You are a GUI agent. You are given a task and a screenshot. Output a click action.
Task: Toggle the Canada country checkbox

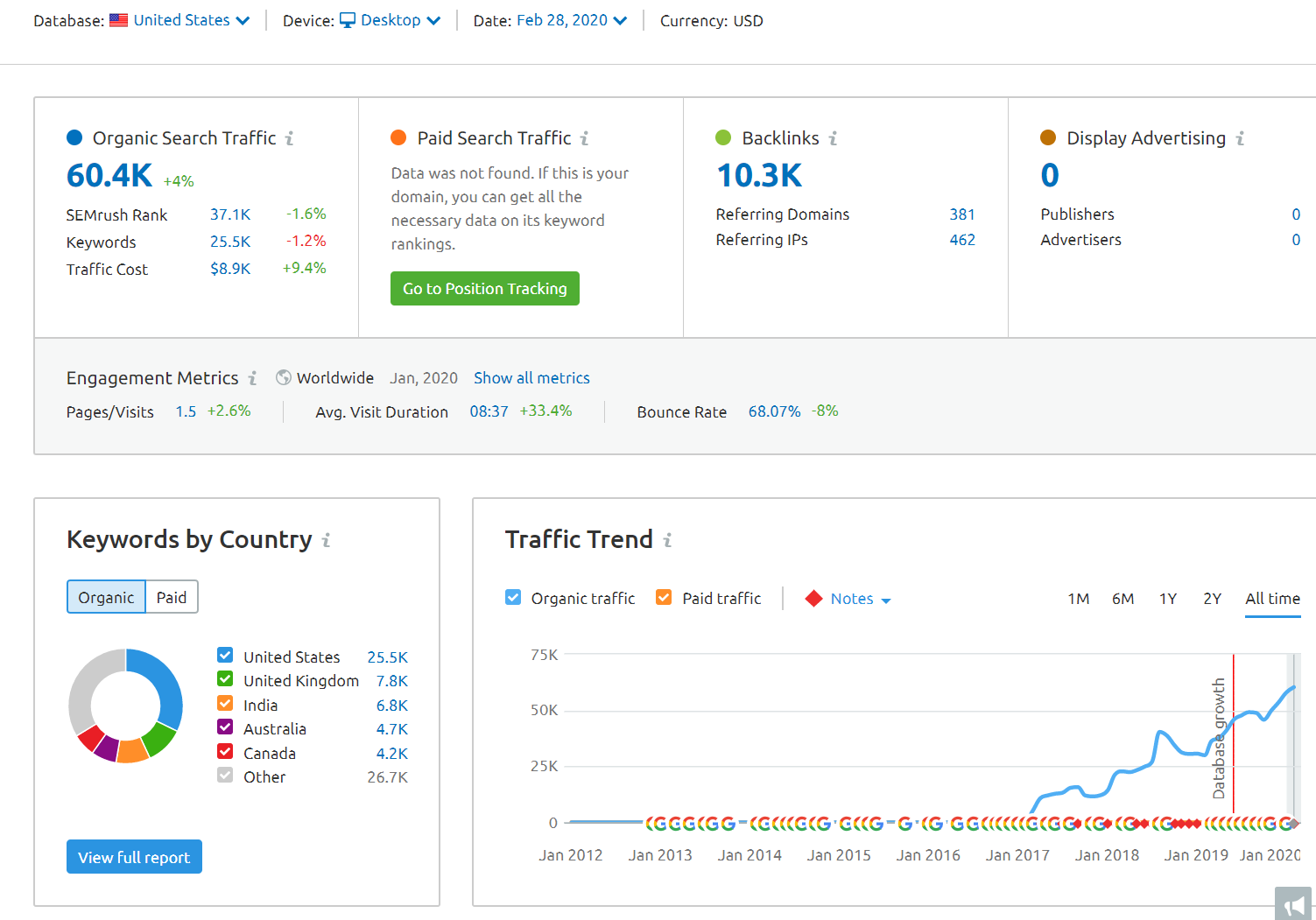tap(225, 751)
